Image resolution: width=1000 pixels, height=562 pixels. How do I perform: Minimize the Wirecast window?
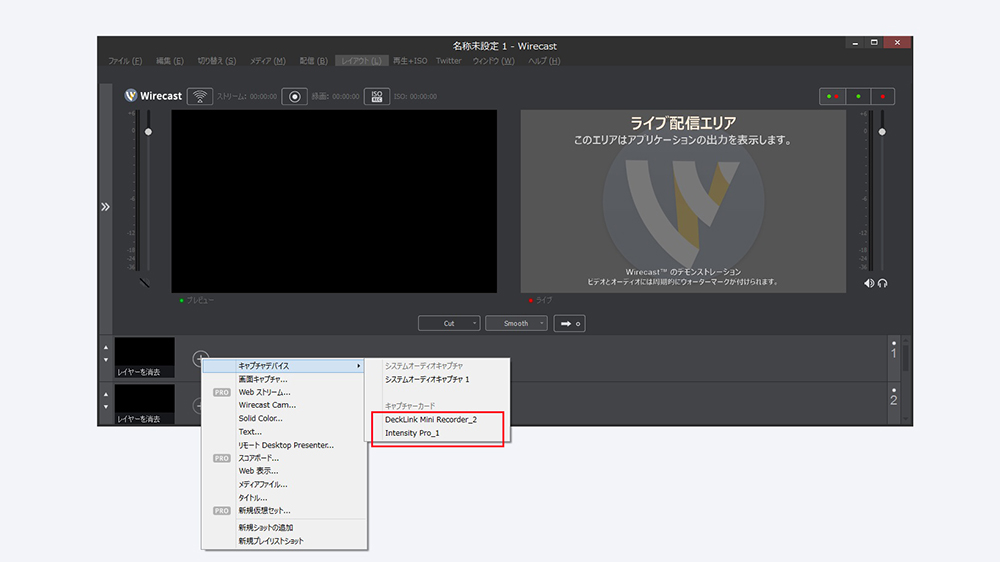click(x=855, y=43)
